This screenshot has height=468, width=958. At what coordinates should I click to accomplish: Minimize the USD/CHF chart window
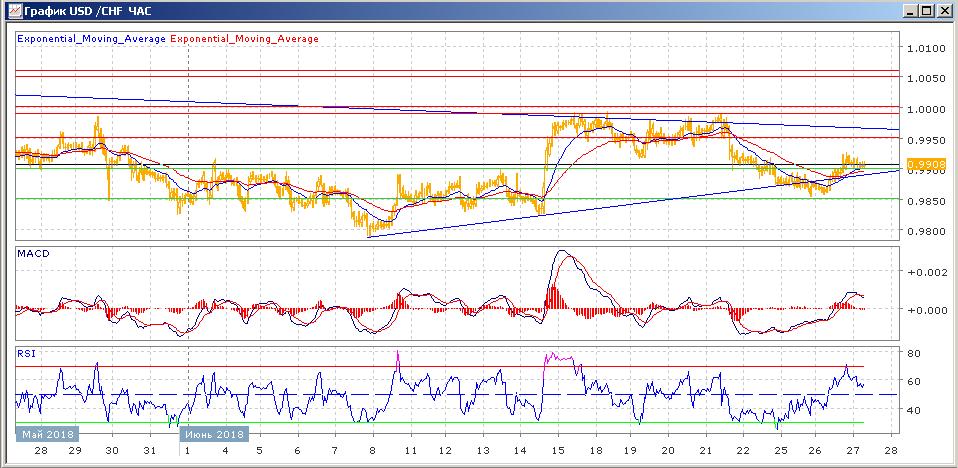912,10
